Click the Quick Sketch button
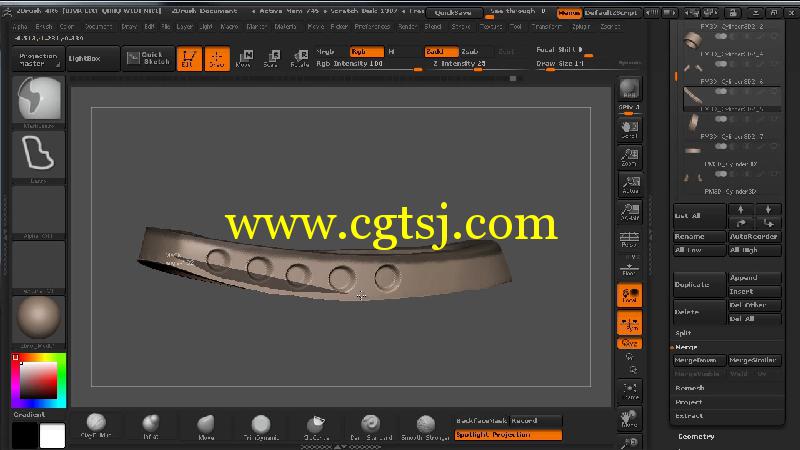Screen dimensions: 800x450 coord(148,58)
